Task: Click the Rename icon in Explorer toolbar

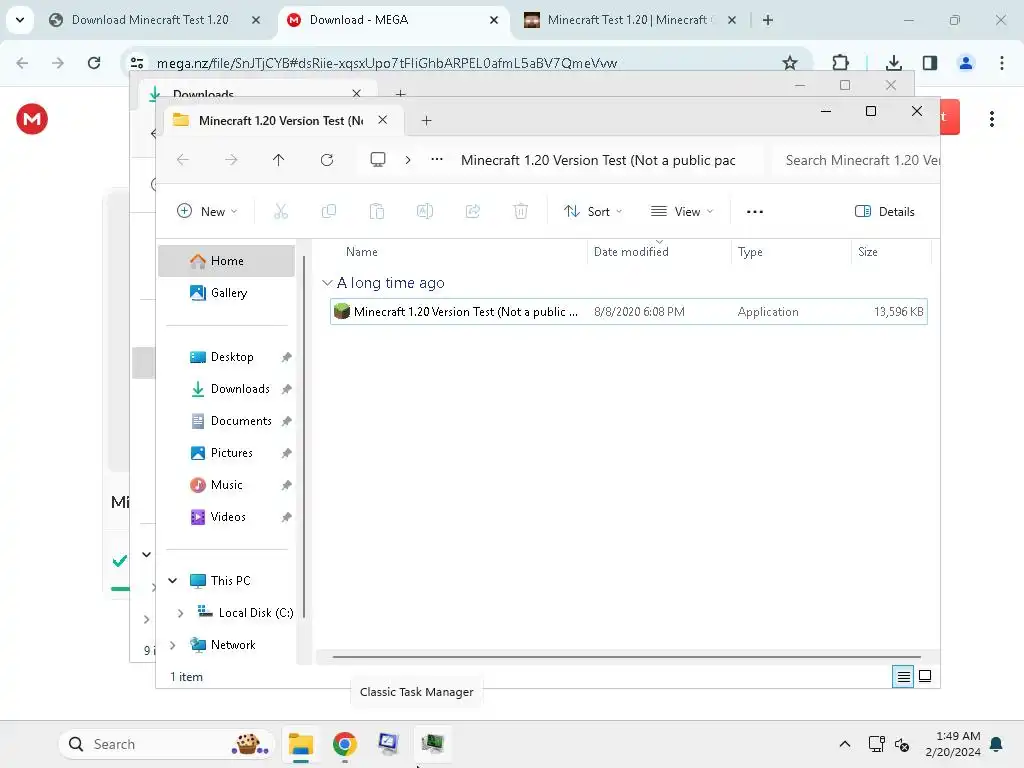Action: pyautogui.click(x=424, y=211)
